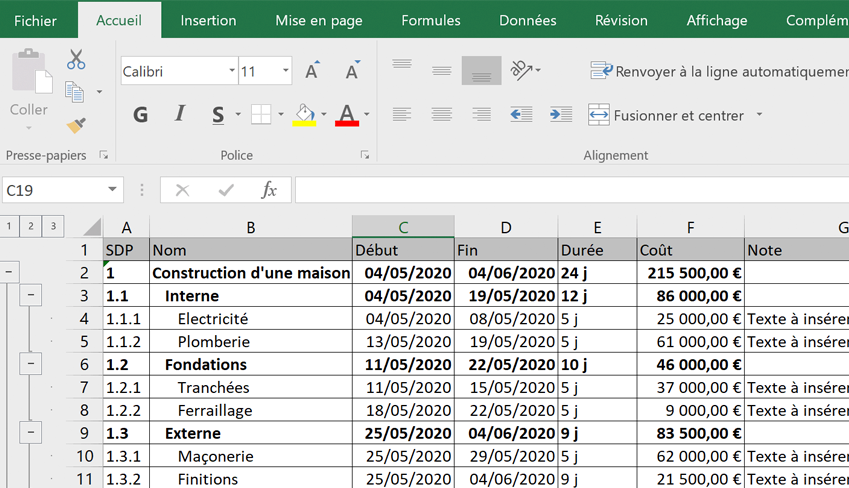Apply yellow fill color bucket
This screenshot has width=849, height=488.
[304, 114]
